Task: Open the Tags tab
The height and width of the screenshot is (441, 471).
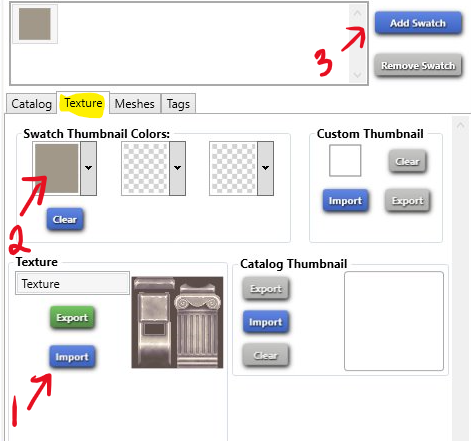Action: point(178,104)
